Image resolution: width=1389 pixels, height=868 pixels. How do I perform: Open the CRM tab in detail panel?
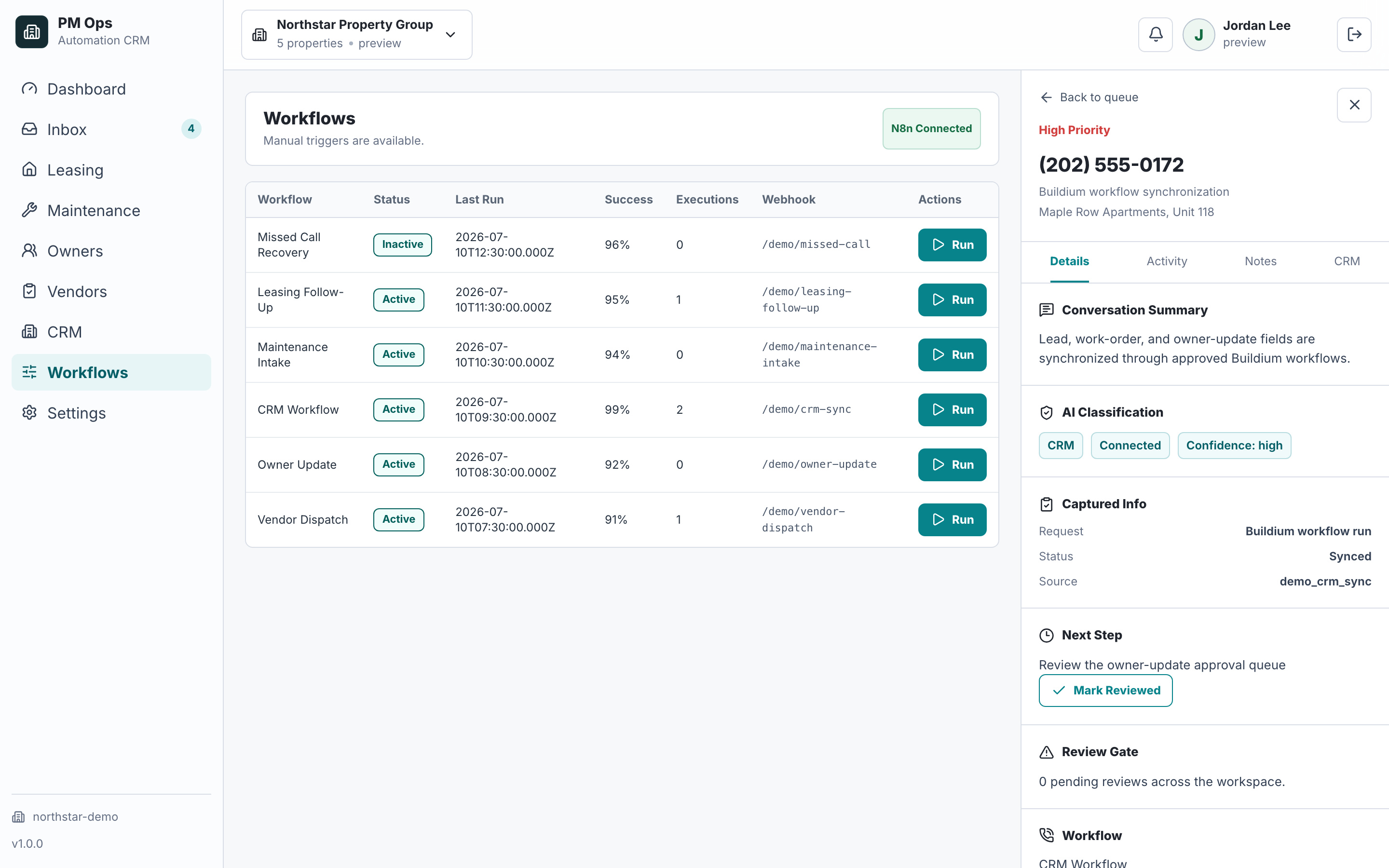pos(1347,262)
